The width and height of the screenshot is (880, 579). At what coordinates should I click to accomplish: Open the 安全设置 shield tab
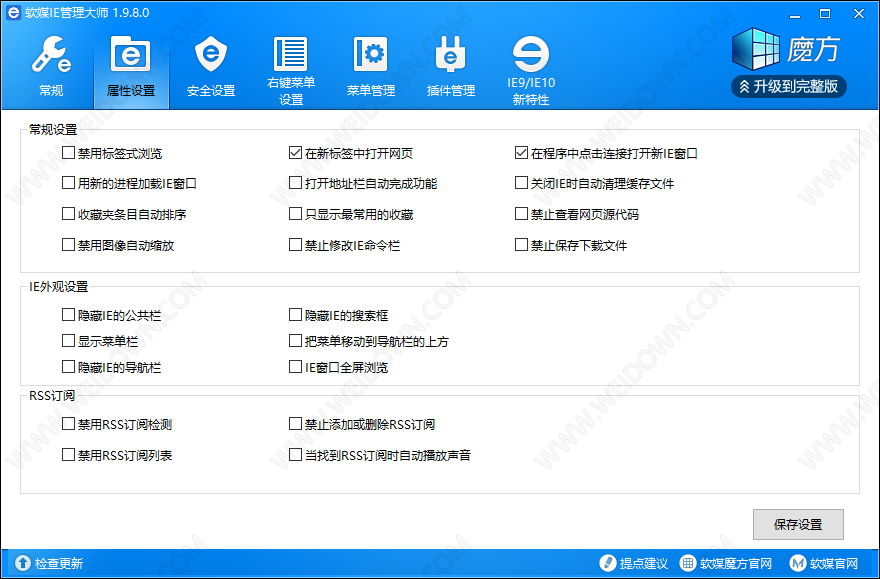[x=211, y=66]
